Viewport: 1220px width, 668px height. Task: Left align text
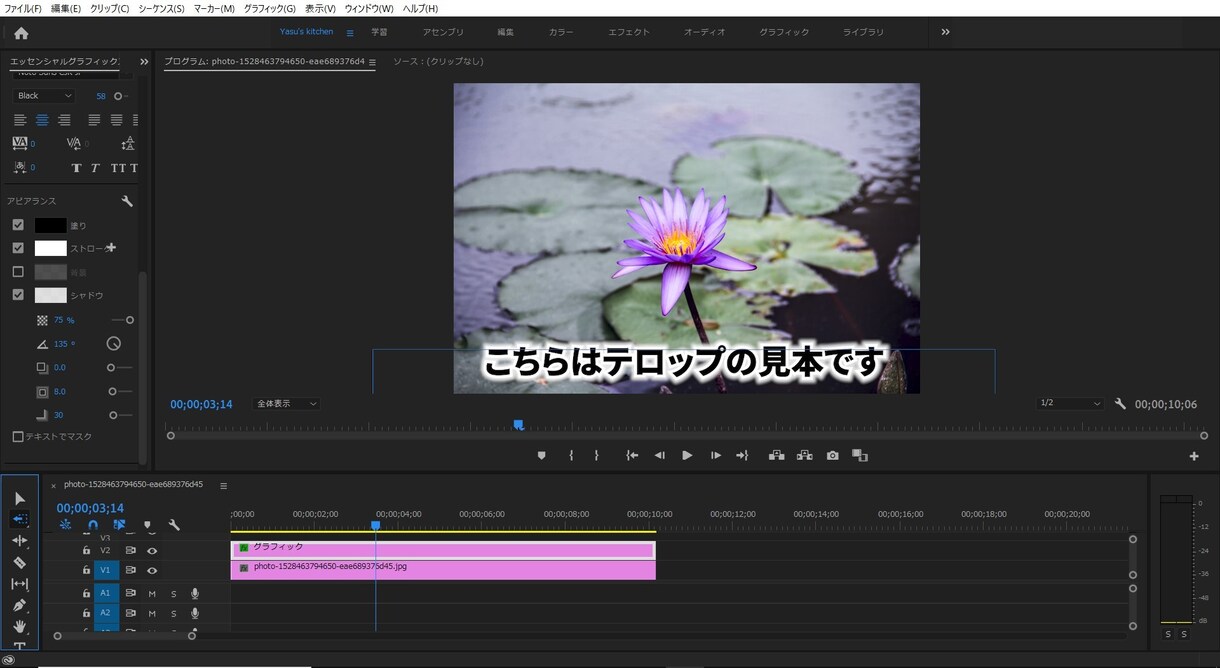(20, 120)
